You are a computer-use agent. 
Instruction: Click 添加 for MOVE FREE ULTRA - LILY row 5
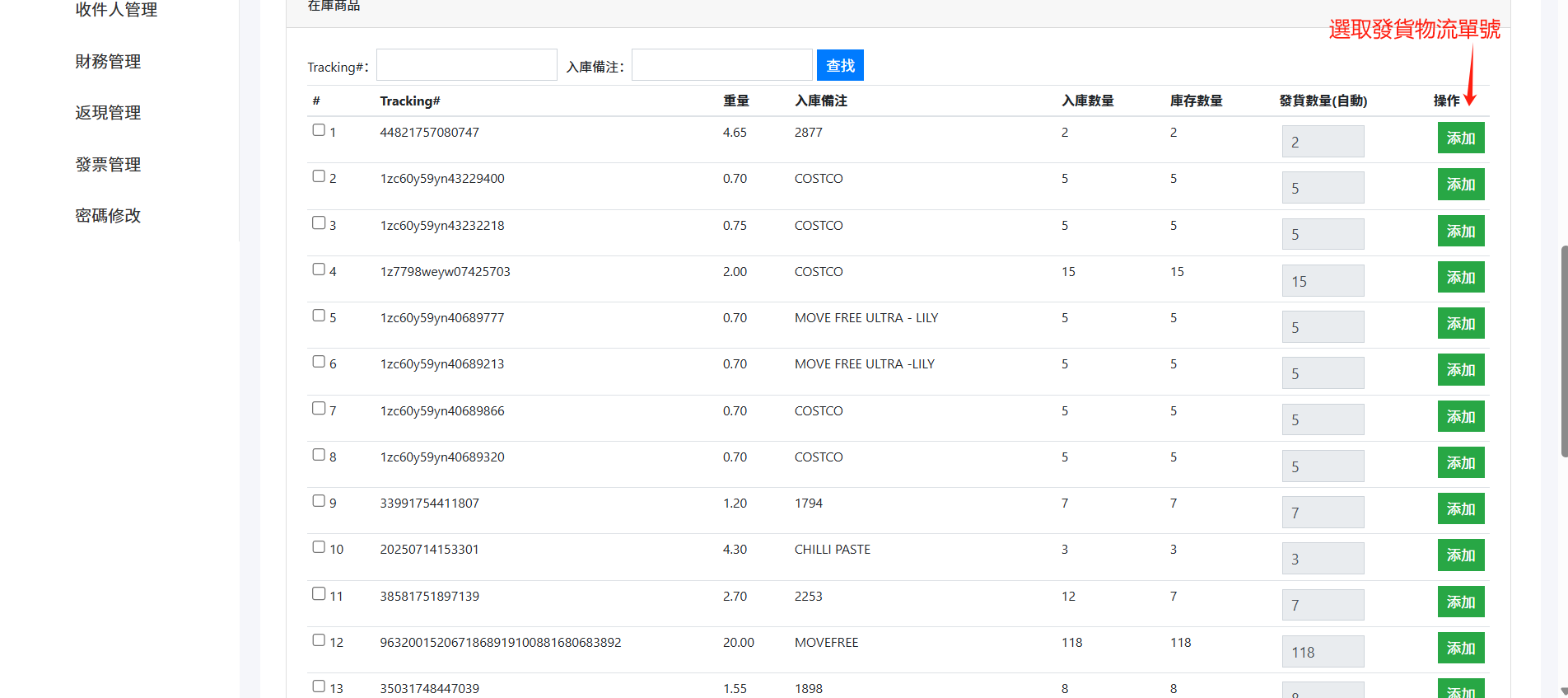coord(1460,324)
